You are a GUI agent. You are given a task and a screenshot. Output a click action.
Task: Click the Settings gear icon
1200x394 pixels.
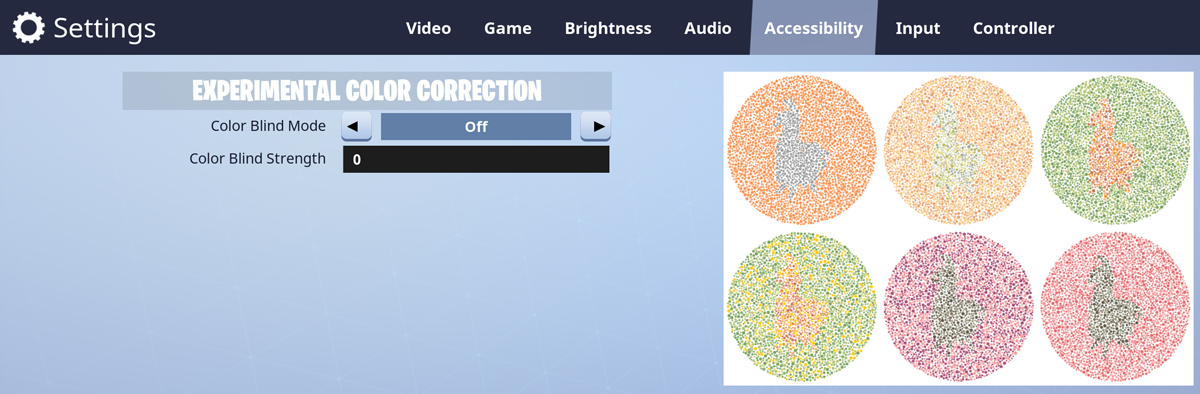[x=28, y=28]
